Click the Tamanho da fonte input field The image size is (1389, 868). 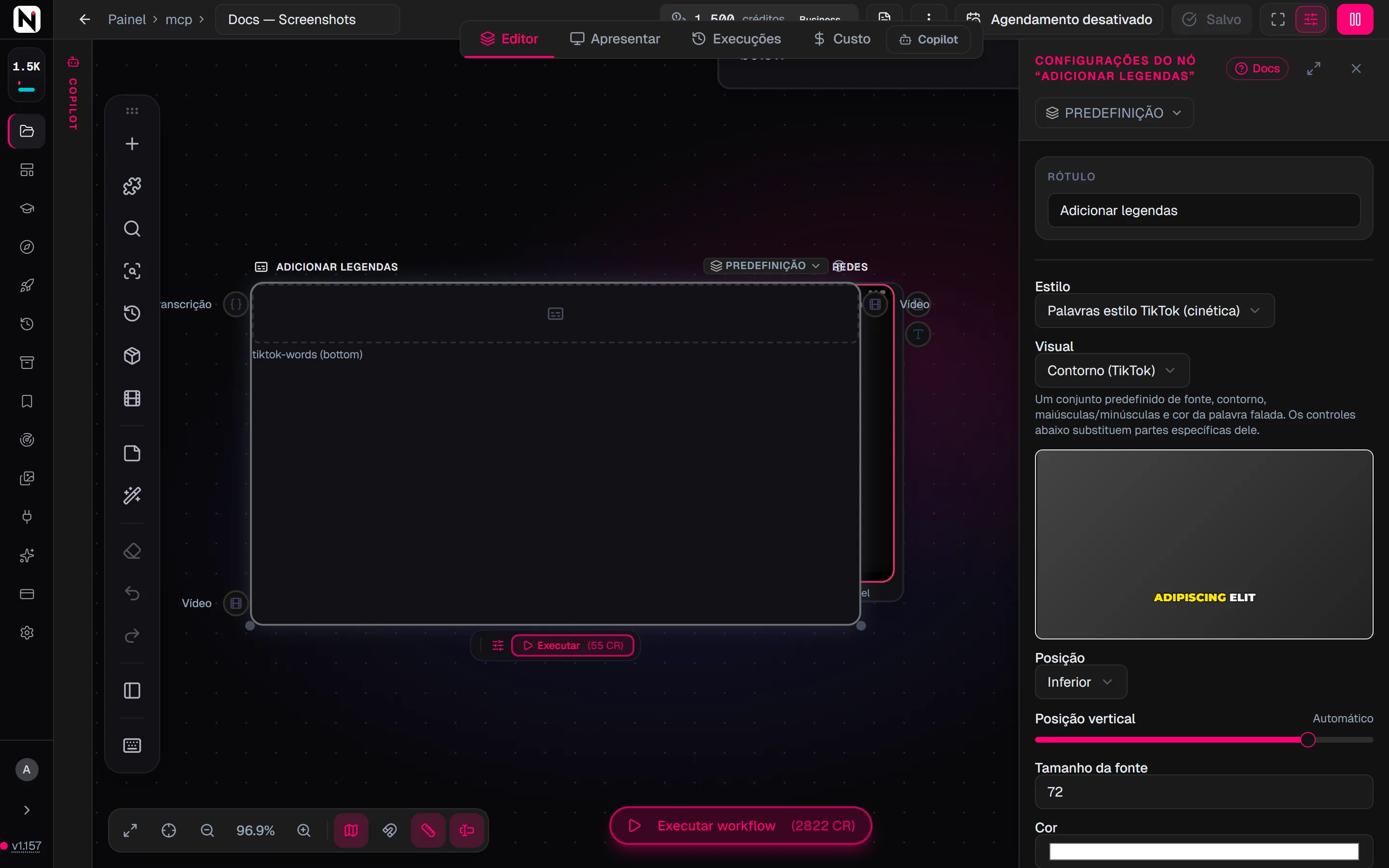1204,792
